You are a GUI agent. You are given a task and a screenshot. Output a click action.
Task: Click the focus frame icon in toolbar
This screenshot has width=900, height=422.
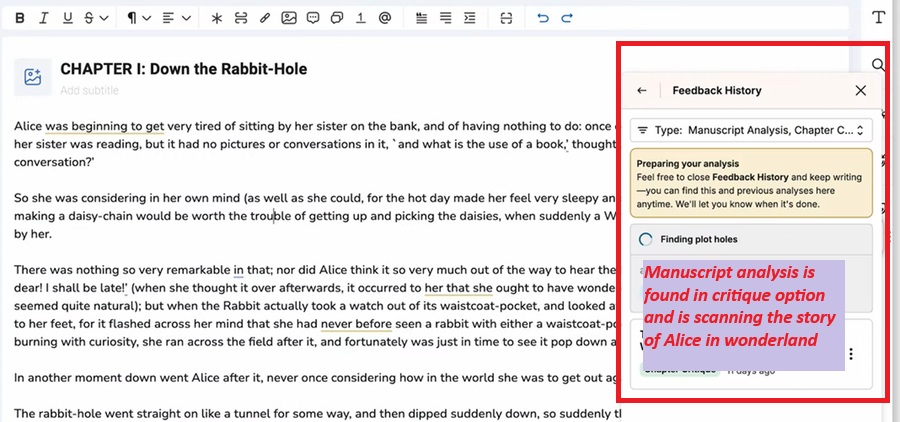tap(506, 18)
